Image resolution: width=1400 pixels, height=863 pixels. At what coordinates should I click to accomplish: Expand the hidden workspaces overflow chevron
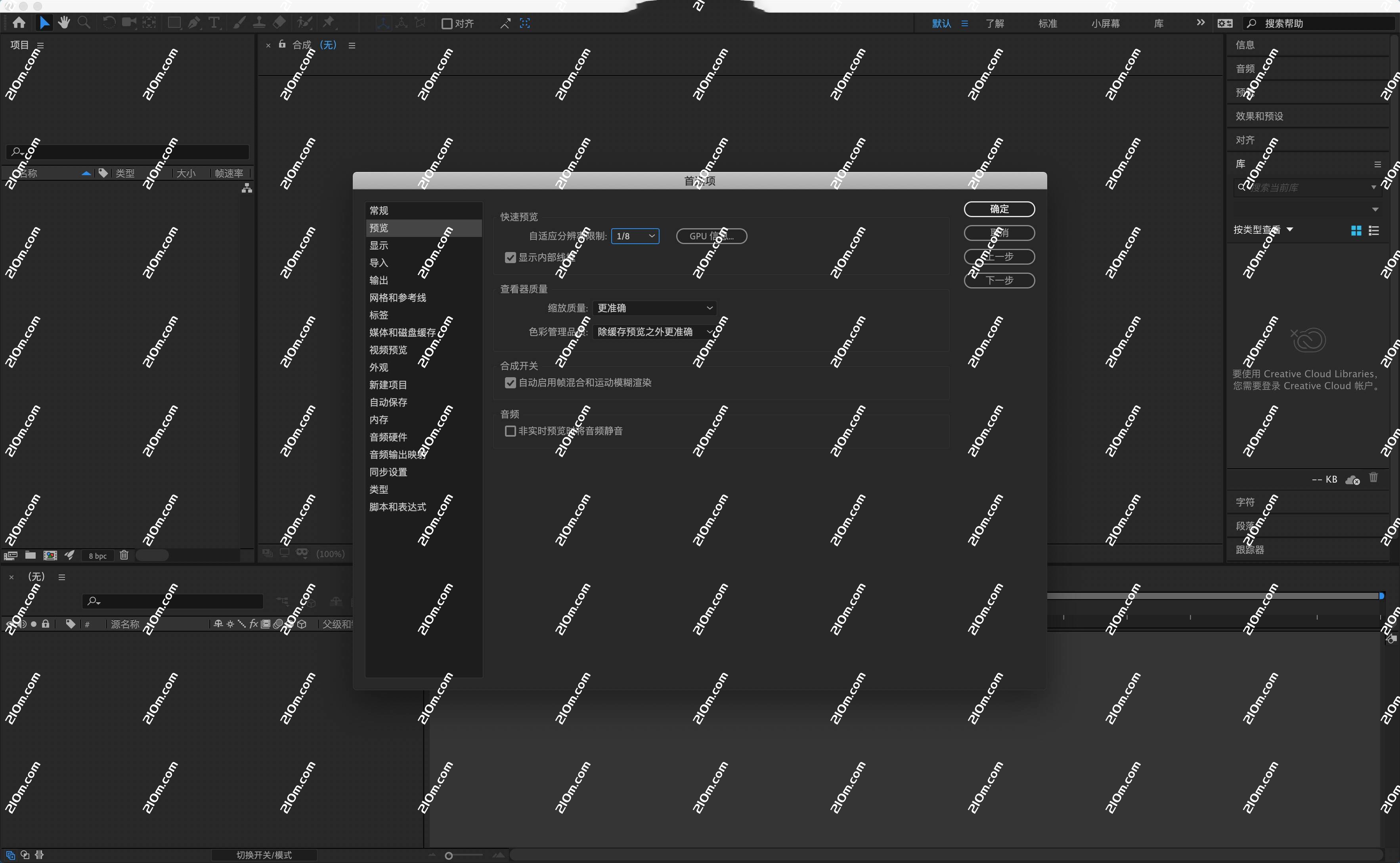tap(1201, 23)
